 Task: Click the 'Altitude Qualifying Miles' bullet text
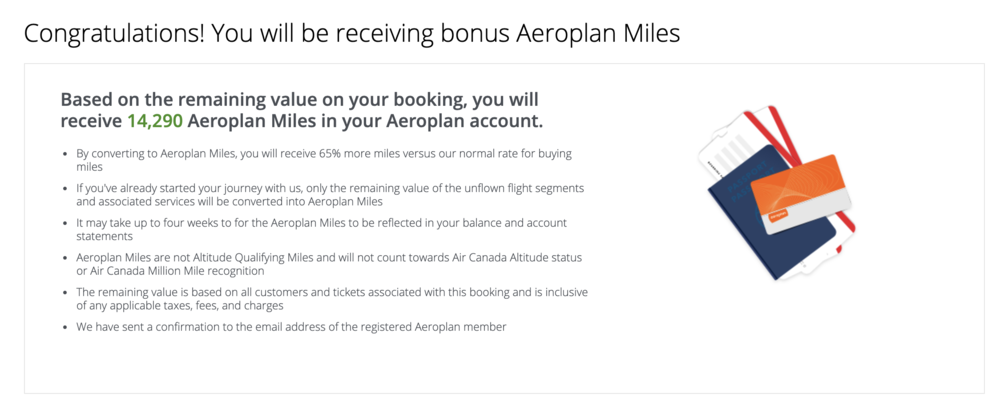point(230,257)
